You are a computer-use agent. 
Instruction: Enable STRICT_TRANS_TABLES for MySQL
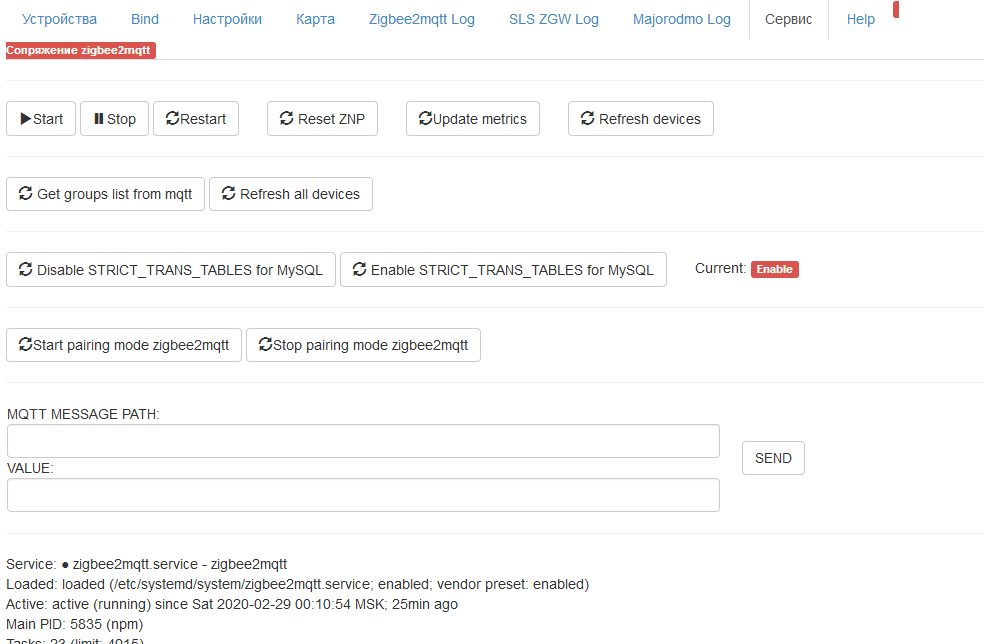pos(503,270)
